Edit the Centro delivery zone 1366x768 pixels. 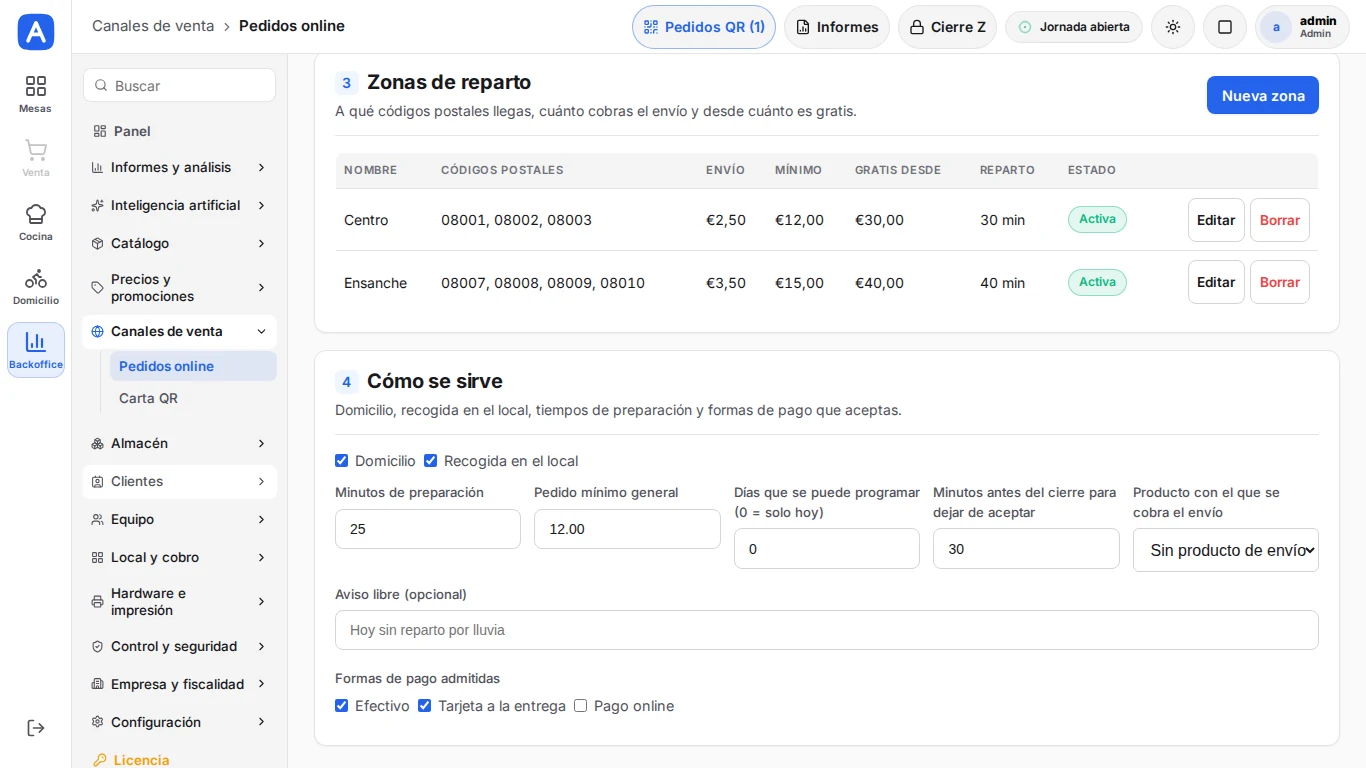(1216, 220)
